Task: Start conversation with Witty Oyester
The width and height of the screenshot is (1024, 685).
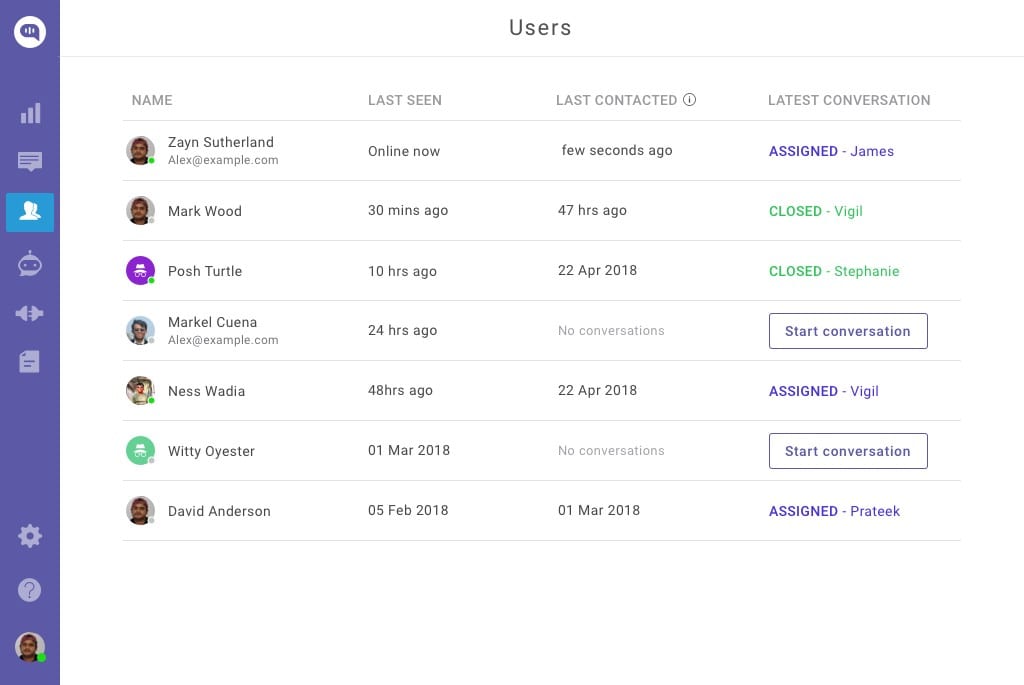Action: pyautogui.click(x=848, y=451)
